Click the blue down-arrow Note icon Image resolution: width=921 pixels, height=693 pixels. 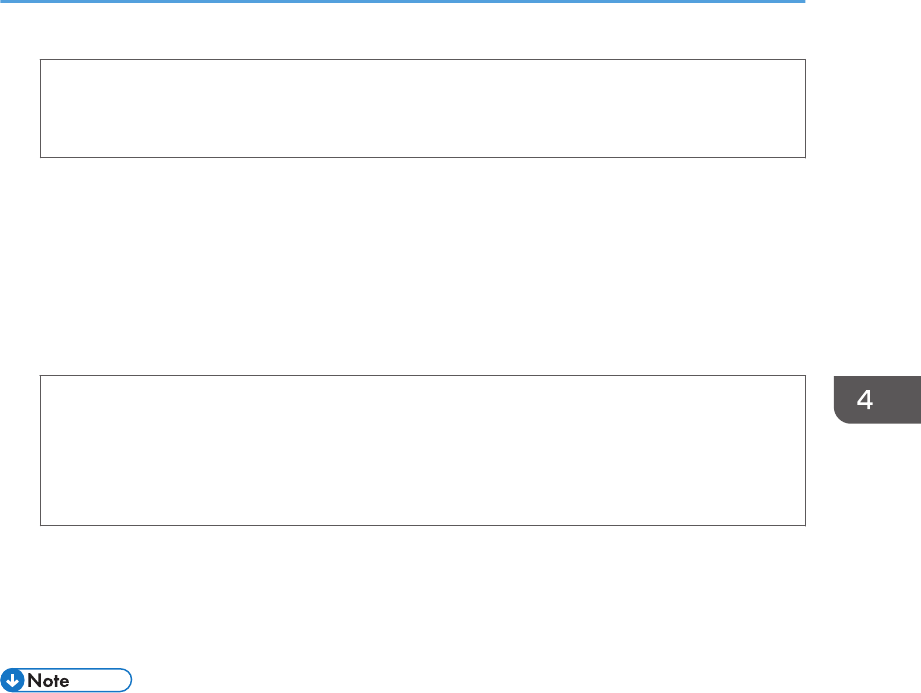pos(12,680)
